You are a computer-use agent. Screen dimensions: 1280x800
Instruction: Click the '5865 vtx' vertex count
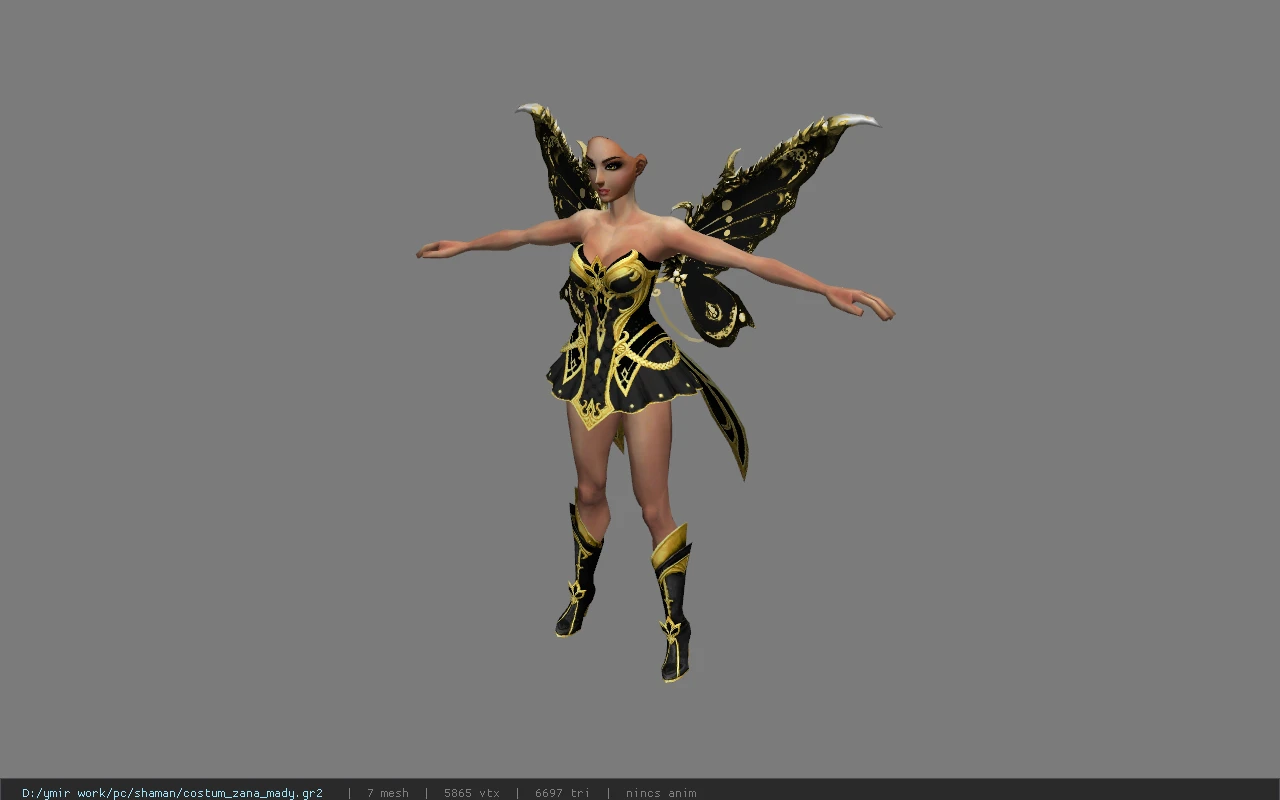tap(472, 793)
